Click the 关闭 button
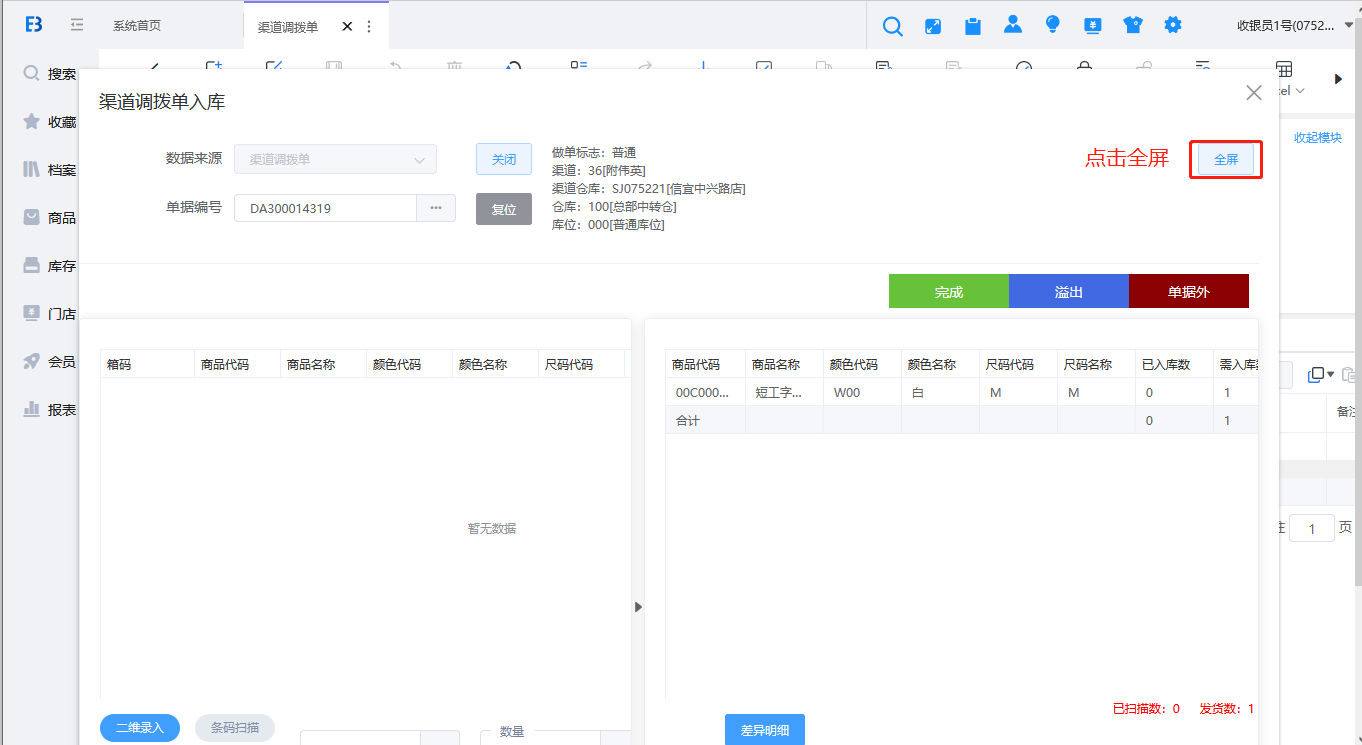 coord(504,159)
